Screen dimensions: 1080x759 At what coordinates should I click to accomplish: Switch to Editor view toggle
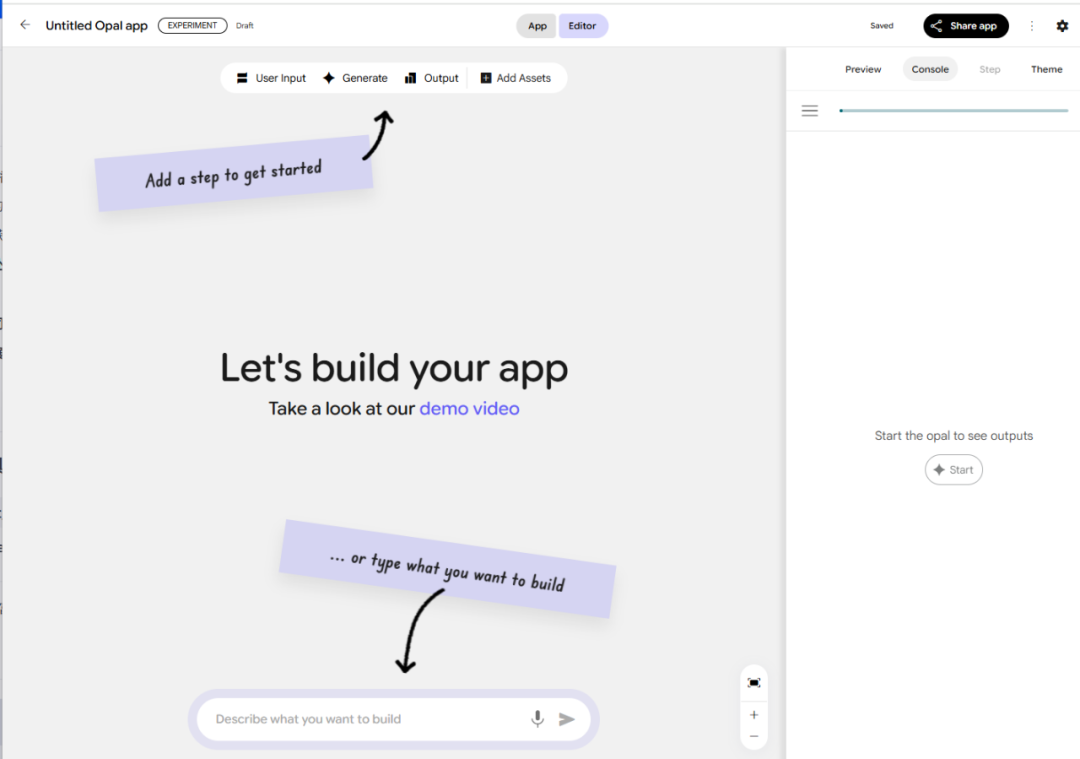point(583,26)
